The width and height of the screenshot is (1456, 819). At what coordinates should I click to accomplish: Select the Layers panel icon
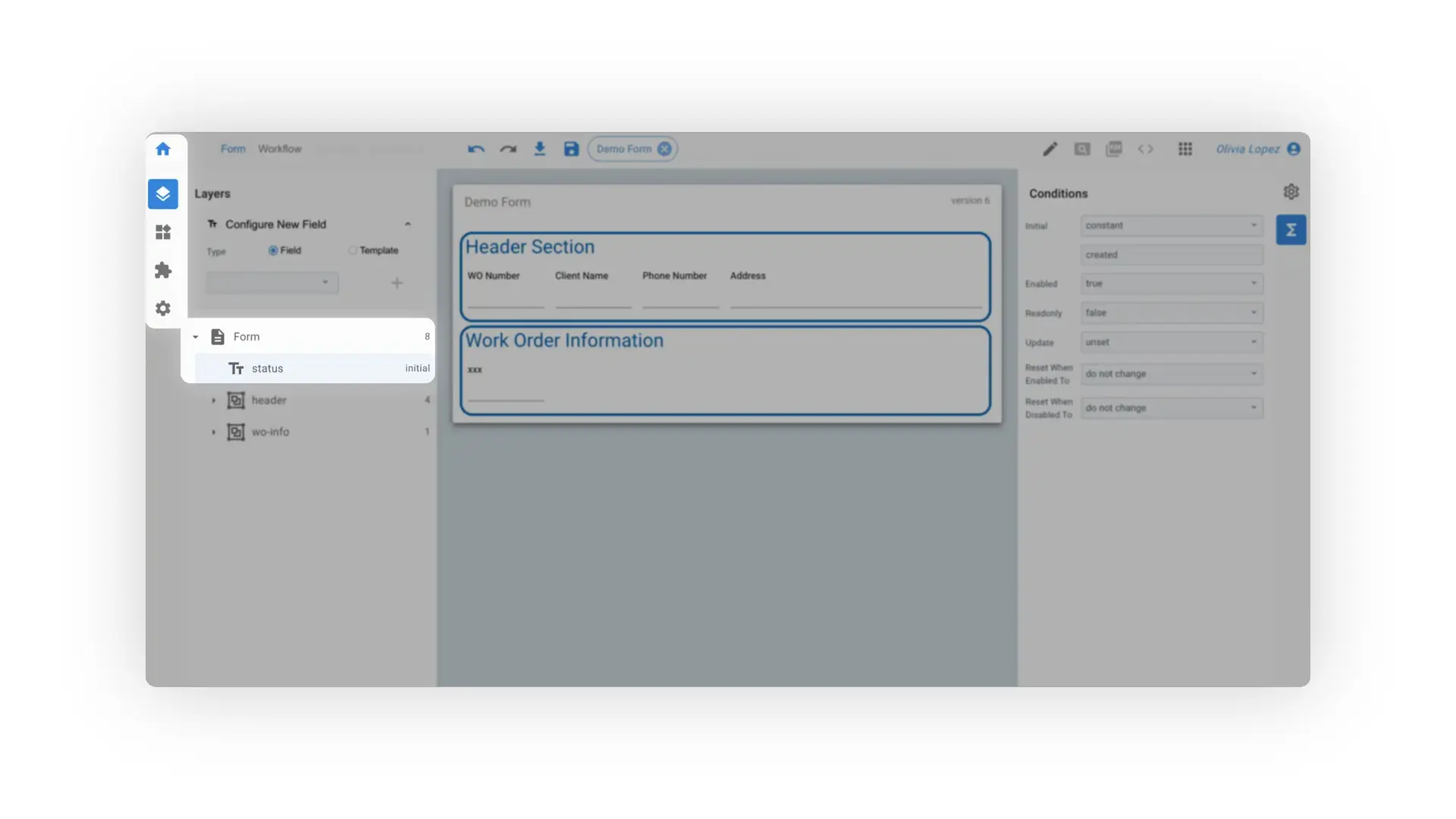pos(163,194)
